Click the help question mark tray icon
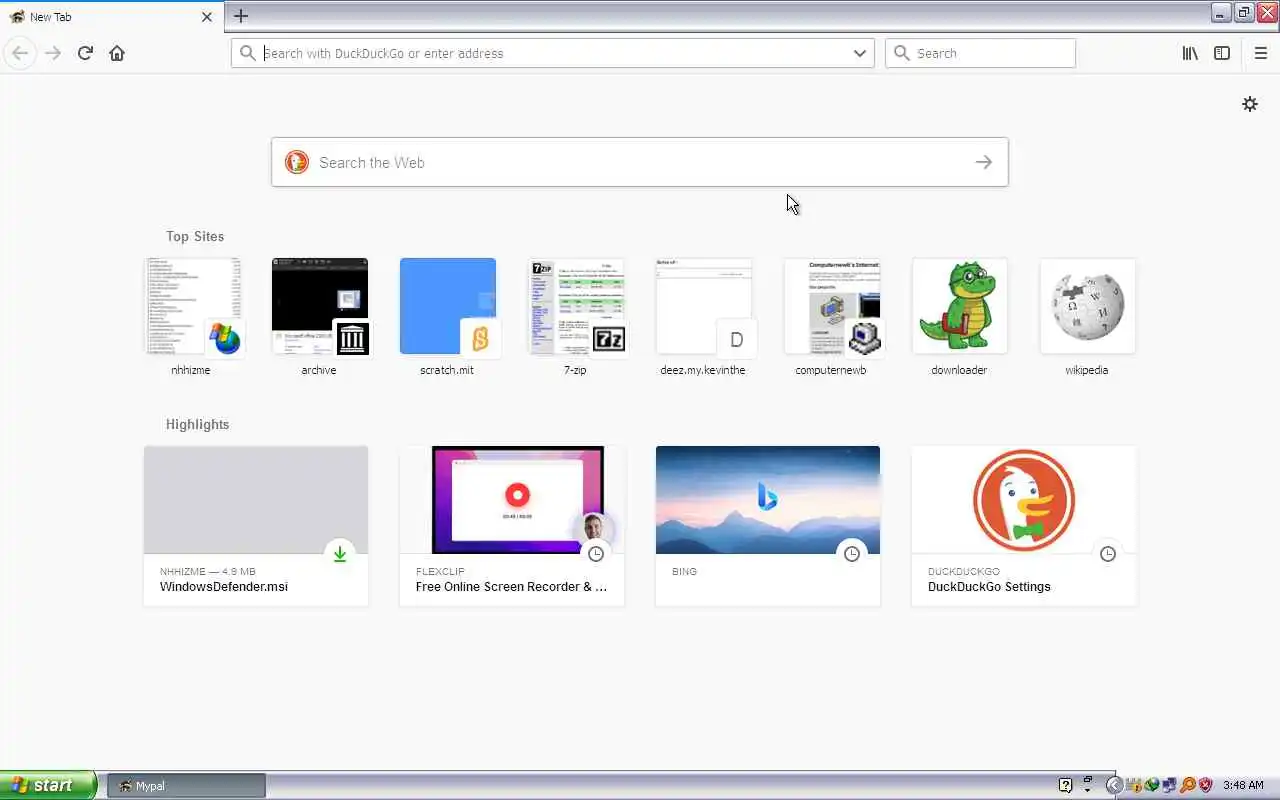This screenshot has height=800, width=1280. tap(1065, 785)
